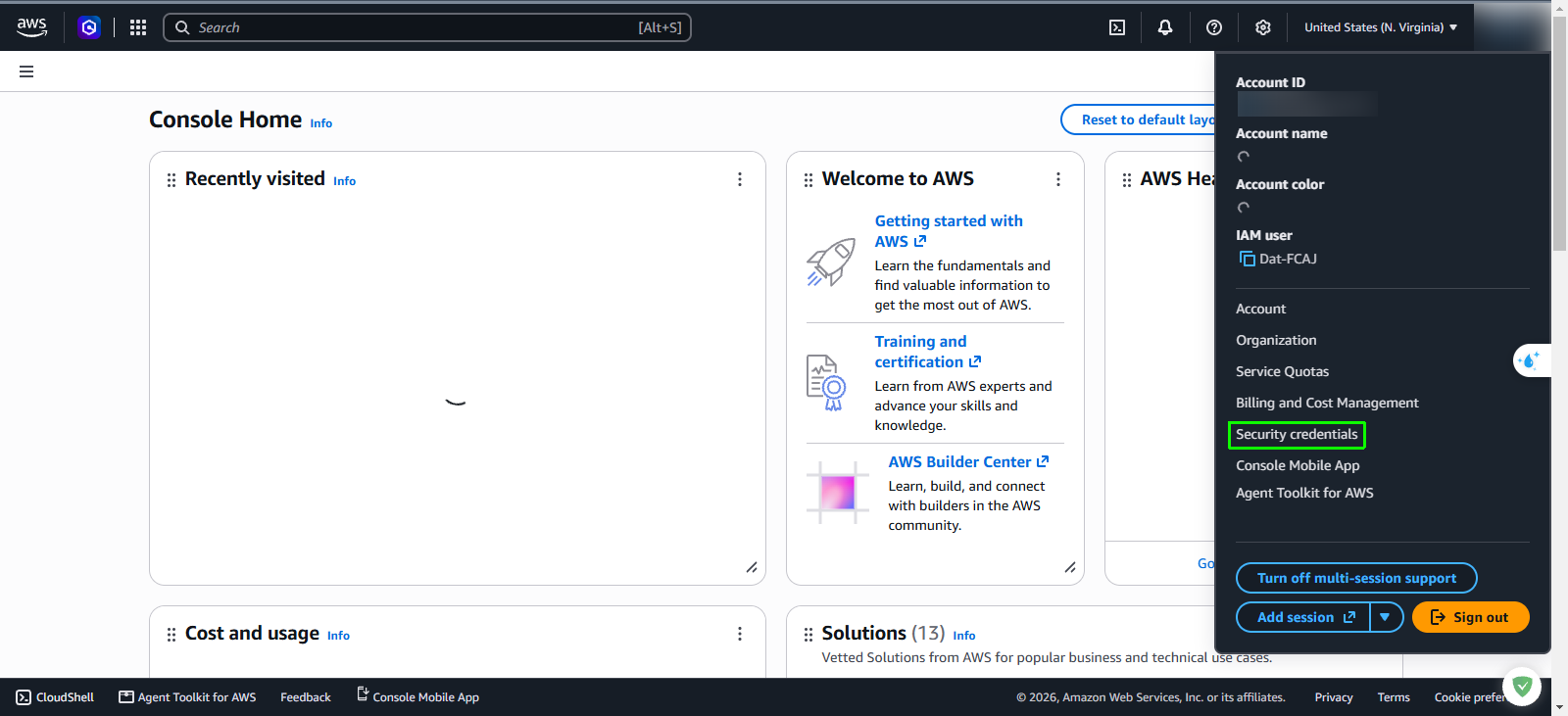
Task: Grab the Cost and usage drag handle
Action: click(x=171, y=634)
